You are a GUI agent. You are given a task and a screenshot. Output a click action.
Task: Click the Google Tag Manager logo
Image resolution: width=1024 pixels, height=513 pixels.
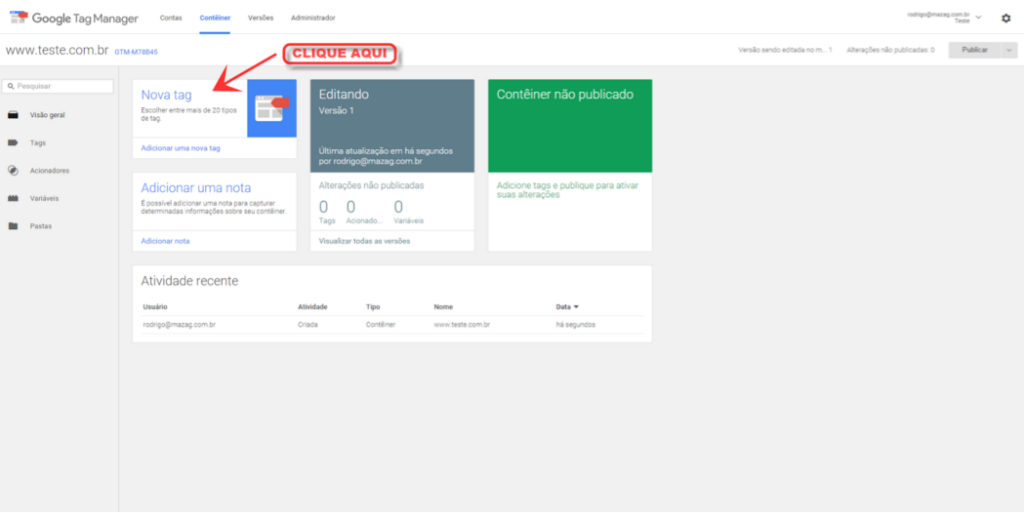[x=74, y=18]
